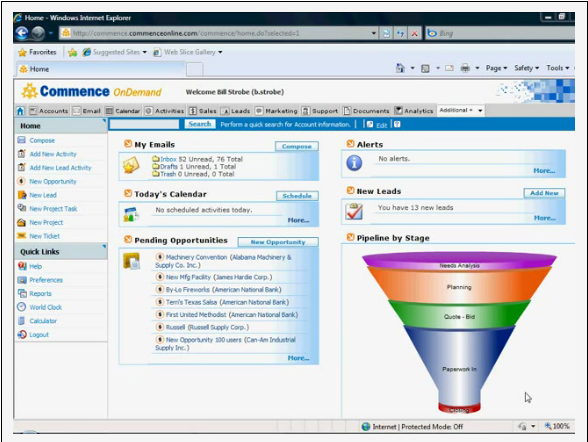Screen dimensions: 588x442
Task: Click the New Opportunity icon in sidebar
Action: click(21, 181)
